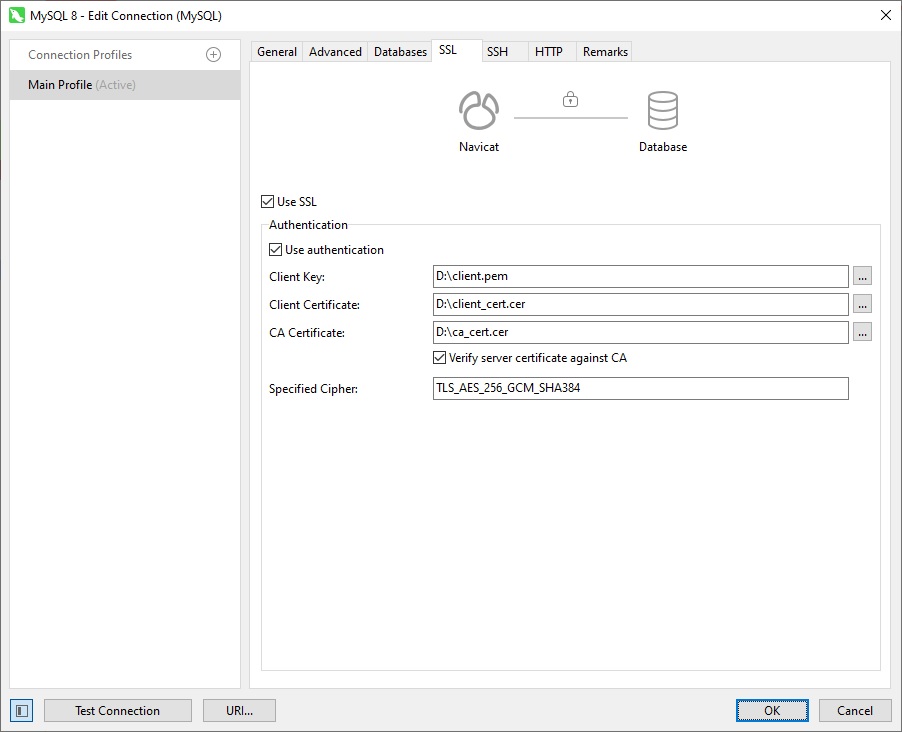The height and width of the screenshot is (732, 902).
Task: Toggle the profiles sidebar panel icon
Action: click(21, 711)
